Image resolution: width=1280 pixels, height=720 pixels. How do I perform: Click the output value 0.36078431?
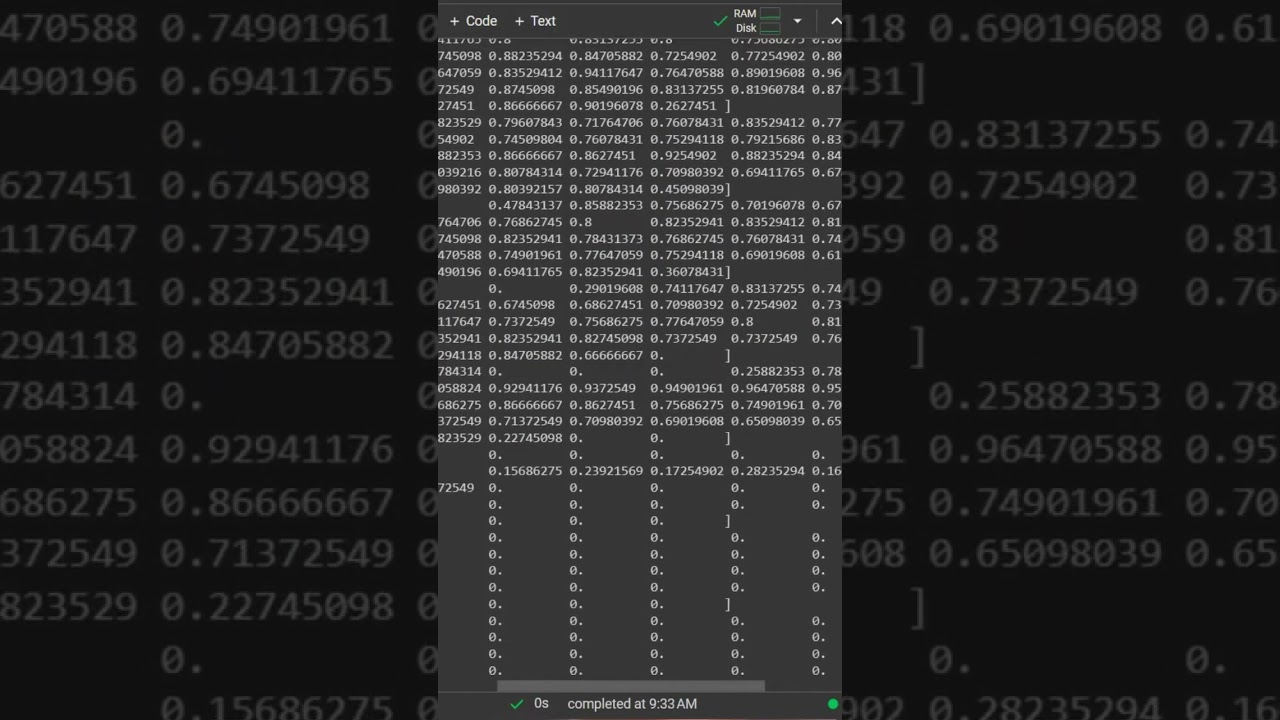687,272
